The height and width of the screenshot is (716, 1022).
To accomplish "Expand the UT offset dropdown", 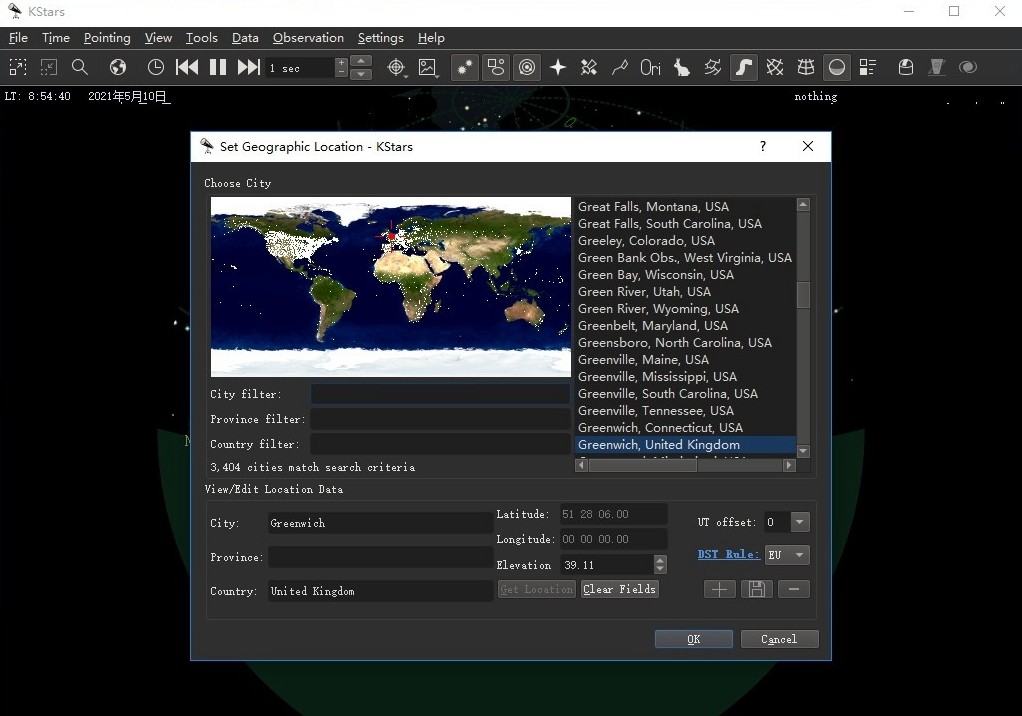I will 800,522.
